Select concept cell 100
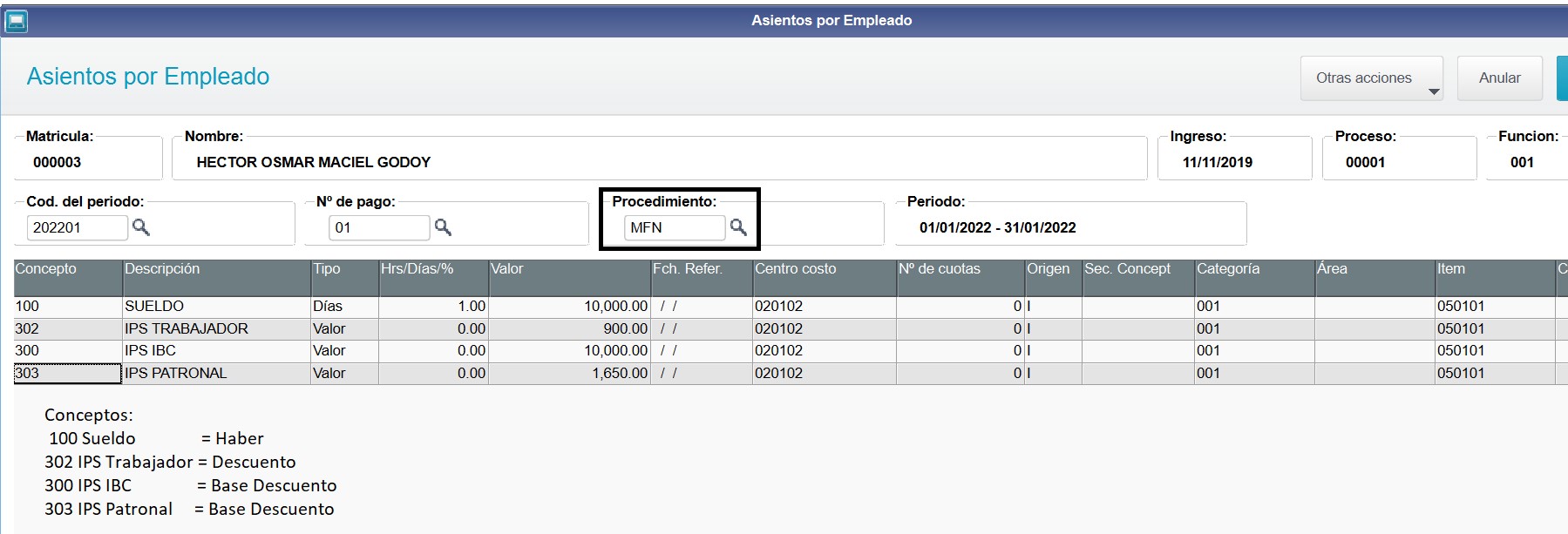 tap(68, 307)
